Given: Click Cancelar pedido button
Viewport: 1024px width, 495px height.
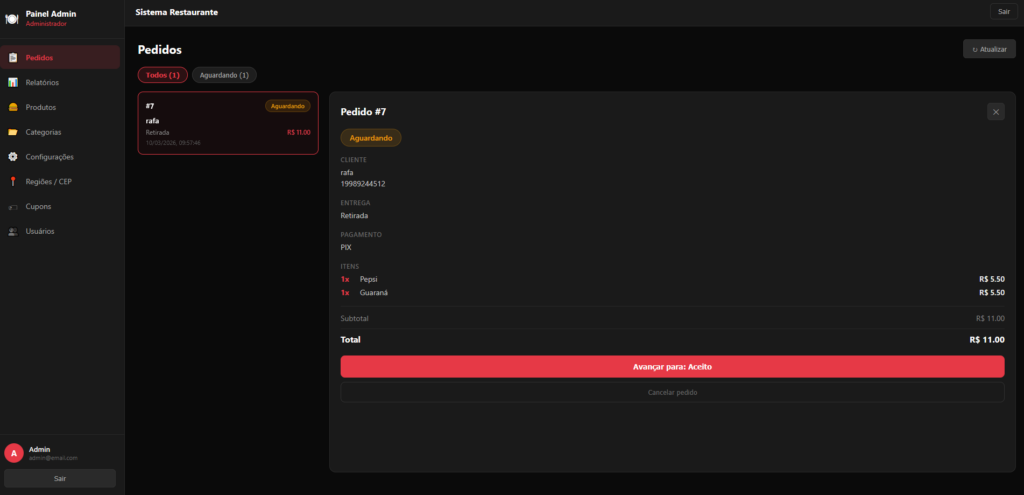Looking at the screenshot, I should 672,392.
